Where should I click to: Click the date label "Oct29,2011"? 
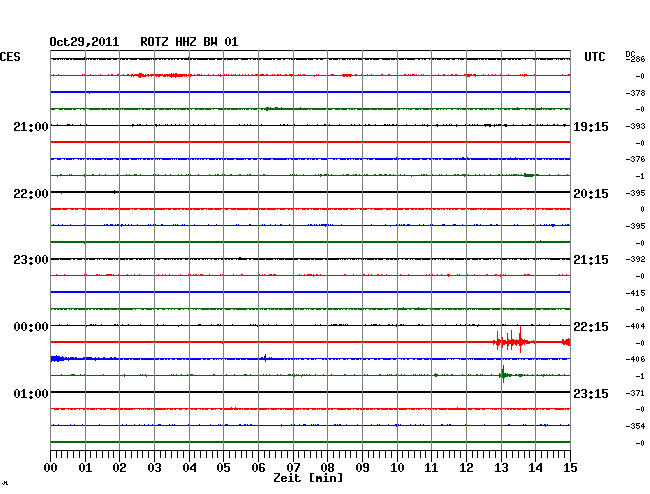84,42
